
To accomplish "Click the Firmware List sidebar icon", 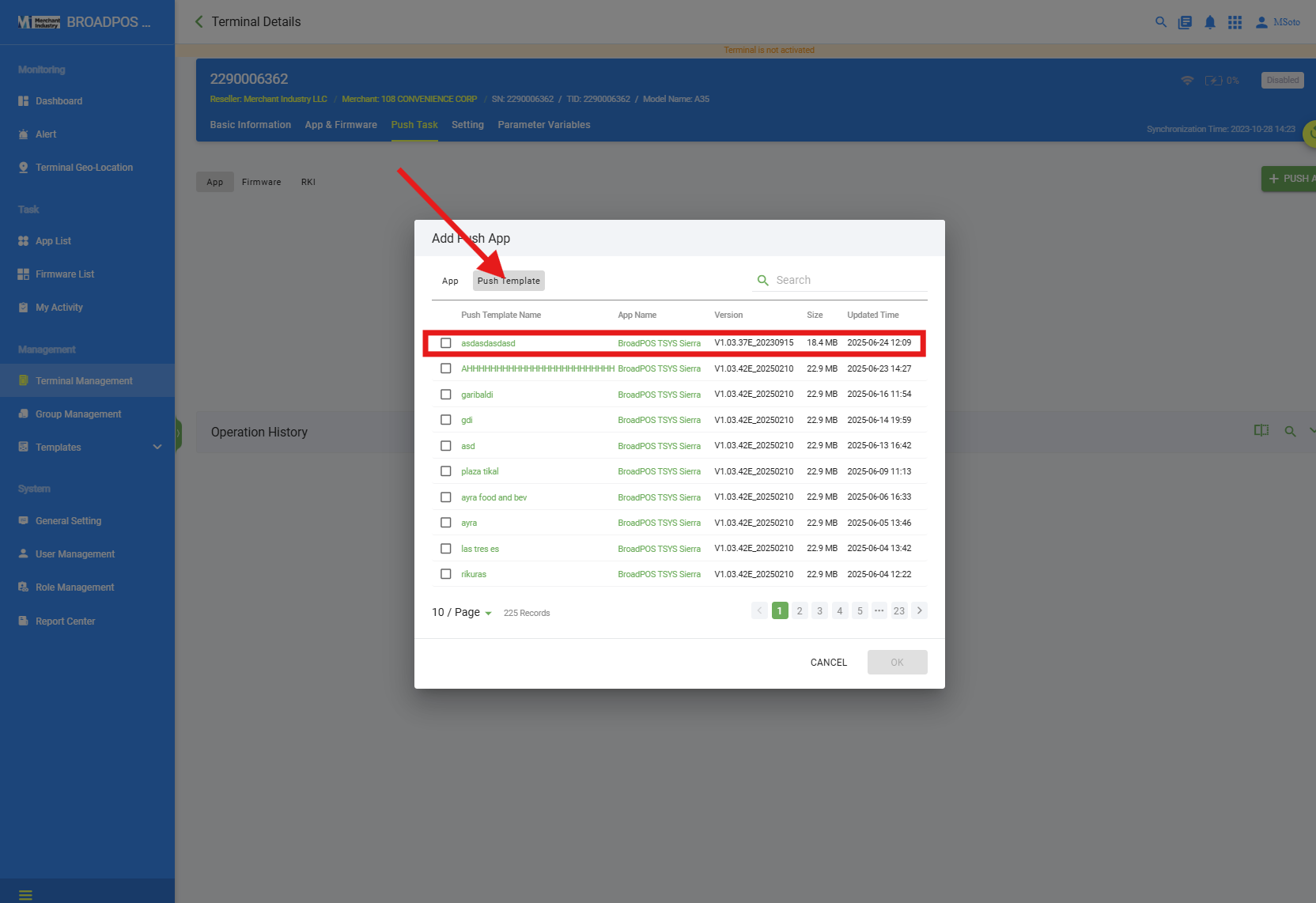I will pyautogui.click(x=24, y=274).
